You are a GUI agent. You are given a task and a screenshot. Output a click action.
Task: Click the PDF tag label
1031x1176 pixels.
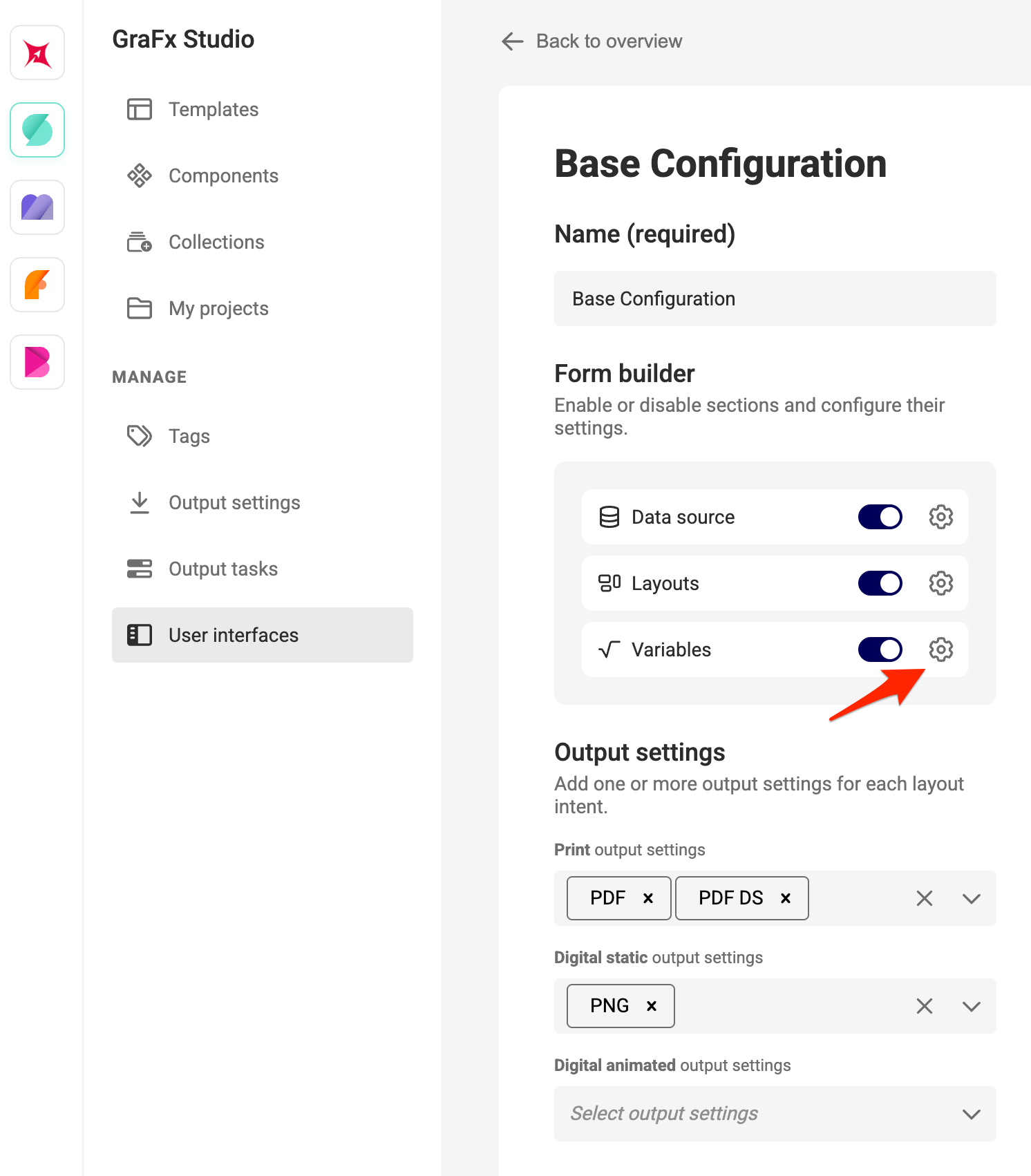[607, 898]
